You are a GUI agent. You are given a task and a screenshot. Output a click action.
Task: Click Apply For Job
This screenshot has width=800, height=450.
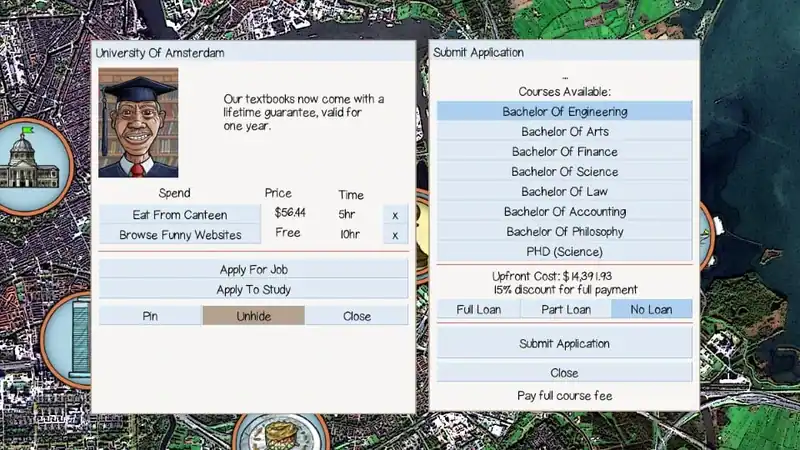click(254, 269)
